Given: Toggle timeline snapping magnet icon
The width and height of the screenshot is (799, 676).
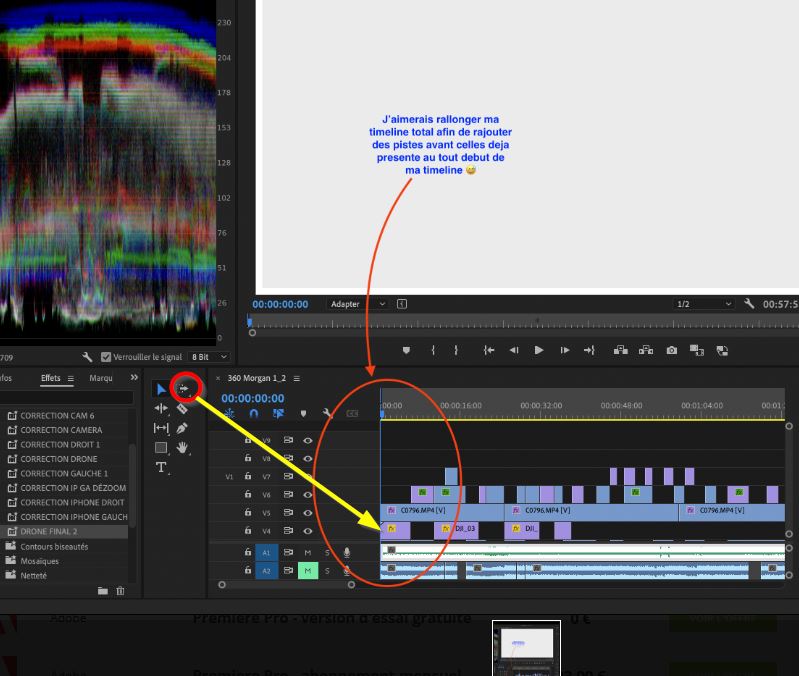Looking at the screenshot, I should point(254,413).
